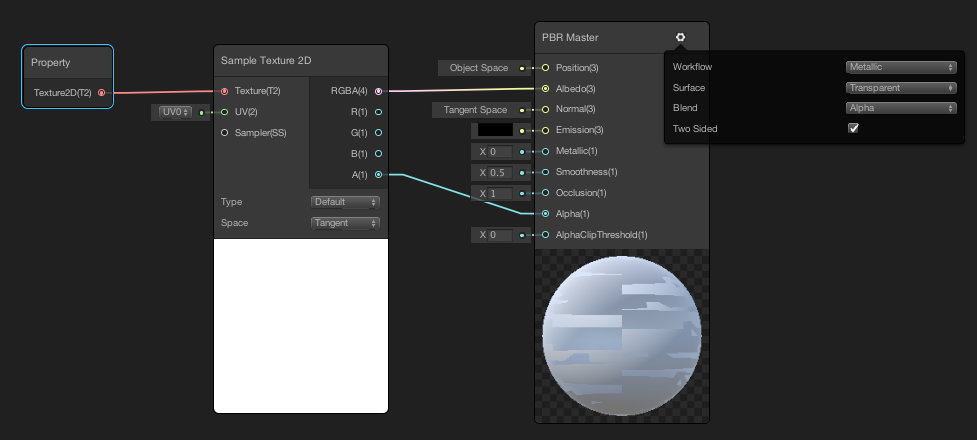Click RGBA(4) output port
Image resolution: width=977 pixels, height=440 pixels.
[x=378, y=91]
